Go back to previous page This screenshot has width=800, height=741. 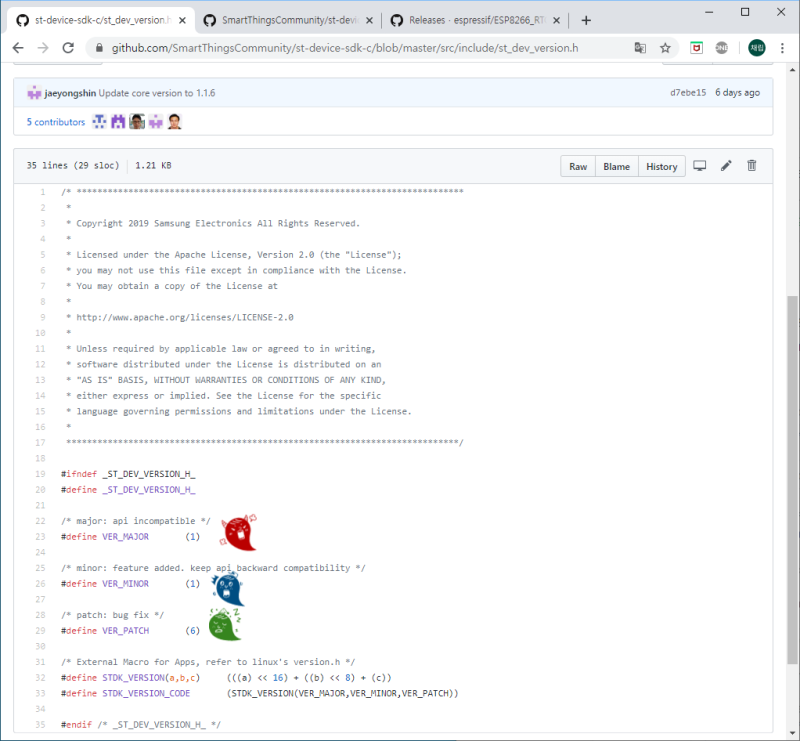coord(18,48)
